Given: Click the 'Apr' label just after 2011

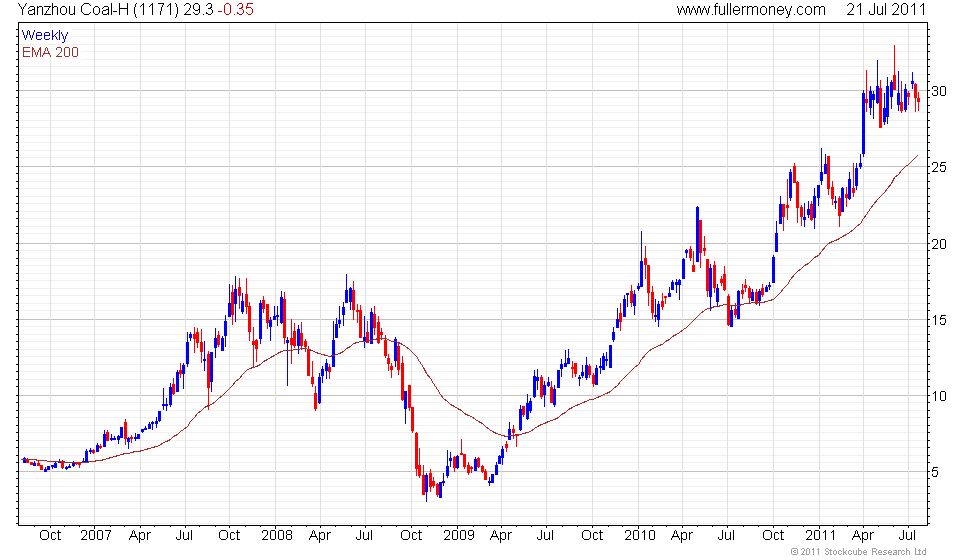Looking at the screenshot, I should 863,536.
